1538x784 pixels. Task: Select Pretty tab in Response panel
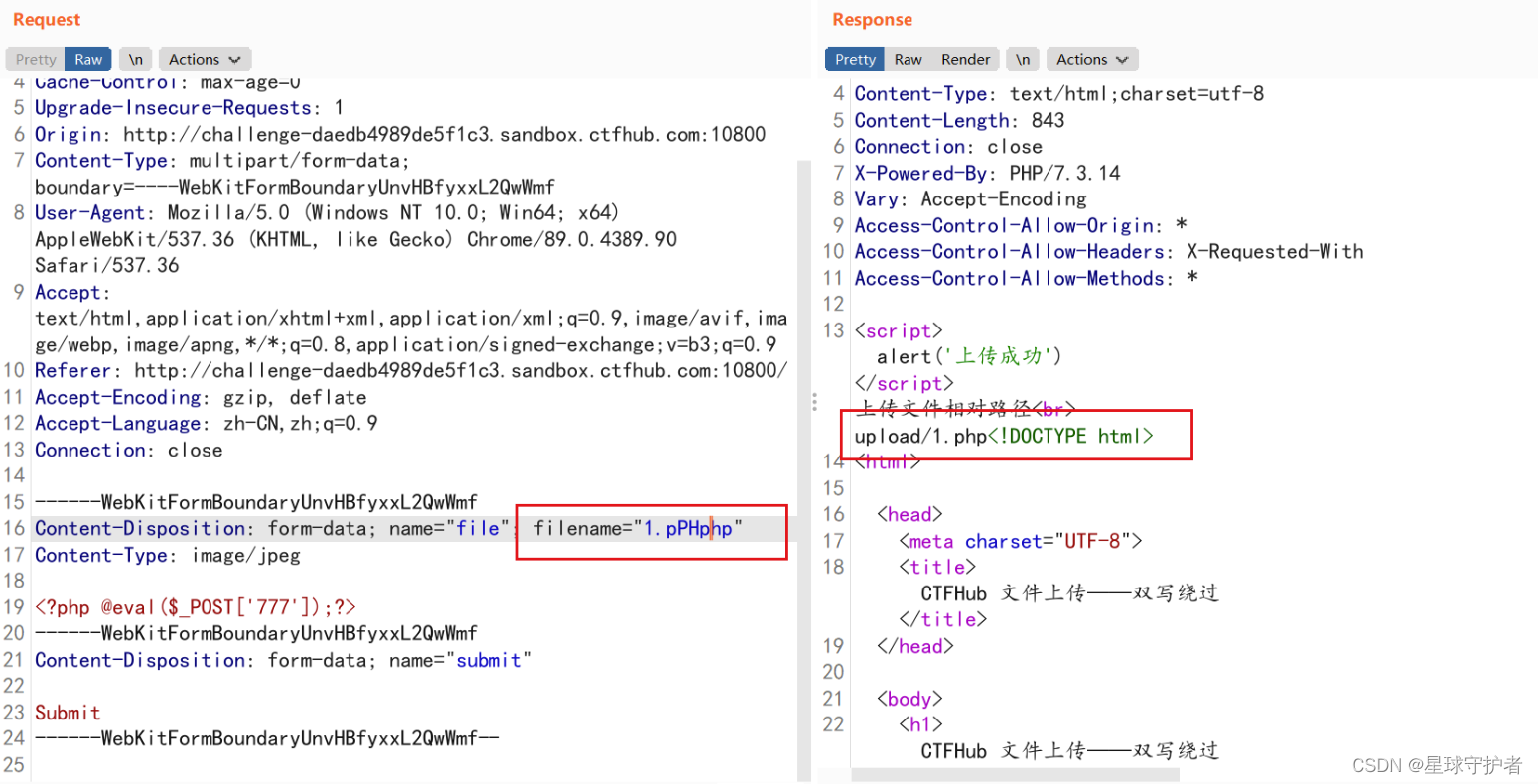(x=855, y=60)
